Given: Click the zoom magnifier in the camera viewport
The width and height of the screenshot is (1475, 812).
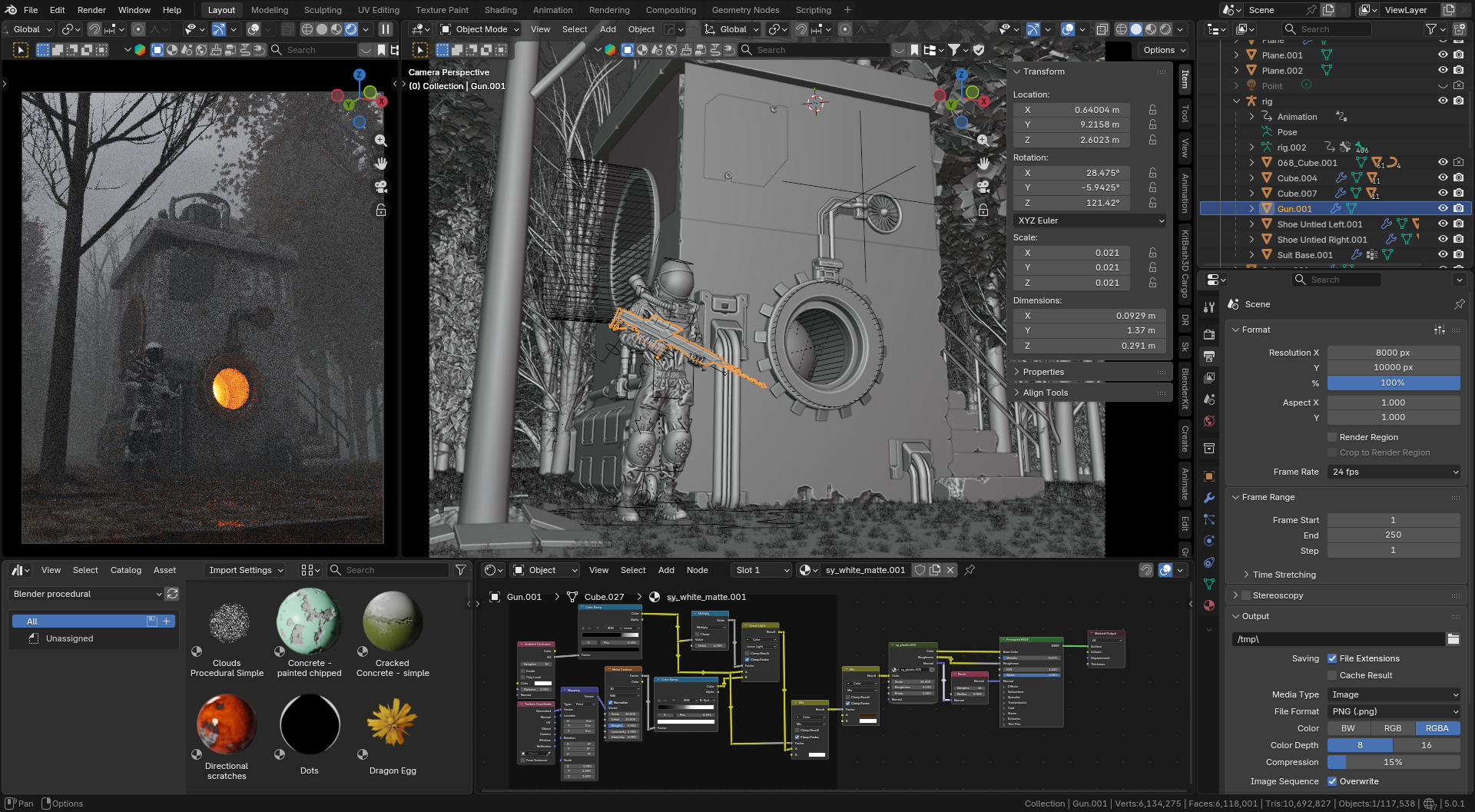Looking at the screenshot, I should tap(380, 141).
